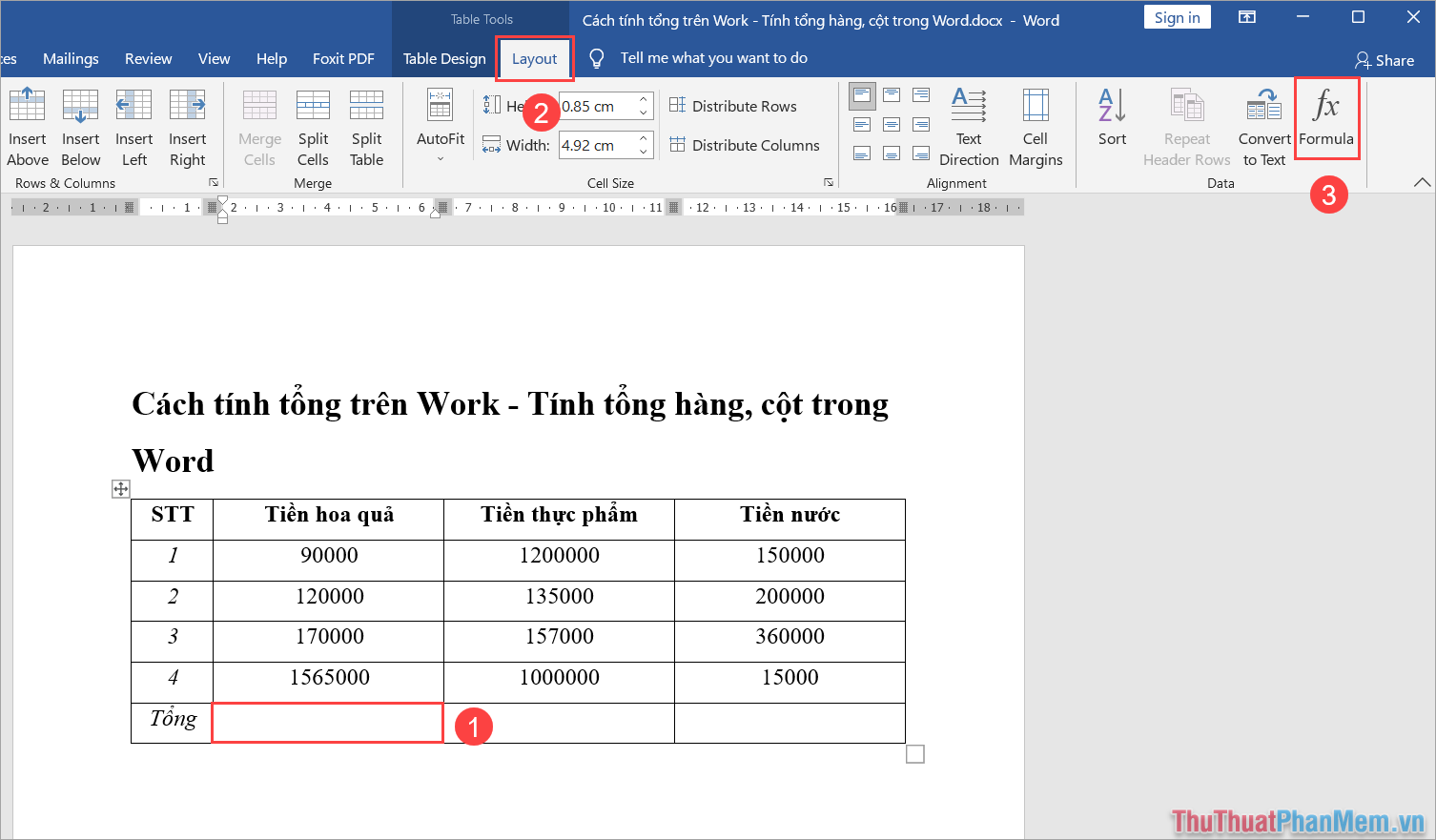This screenshot has width=1436, height=840.
Task: Select Align Top Right alignment
Action: pyautogui.click(x=921, y=95)
